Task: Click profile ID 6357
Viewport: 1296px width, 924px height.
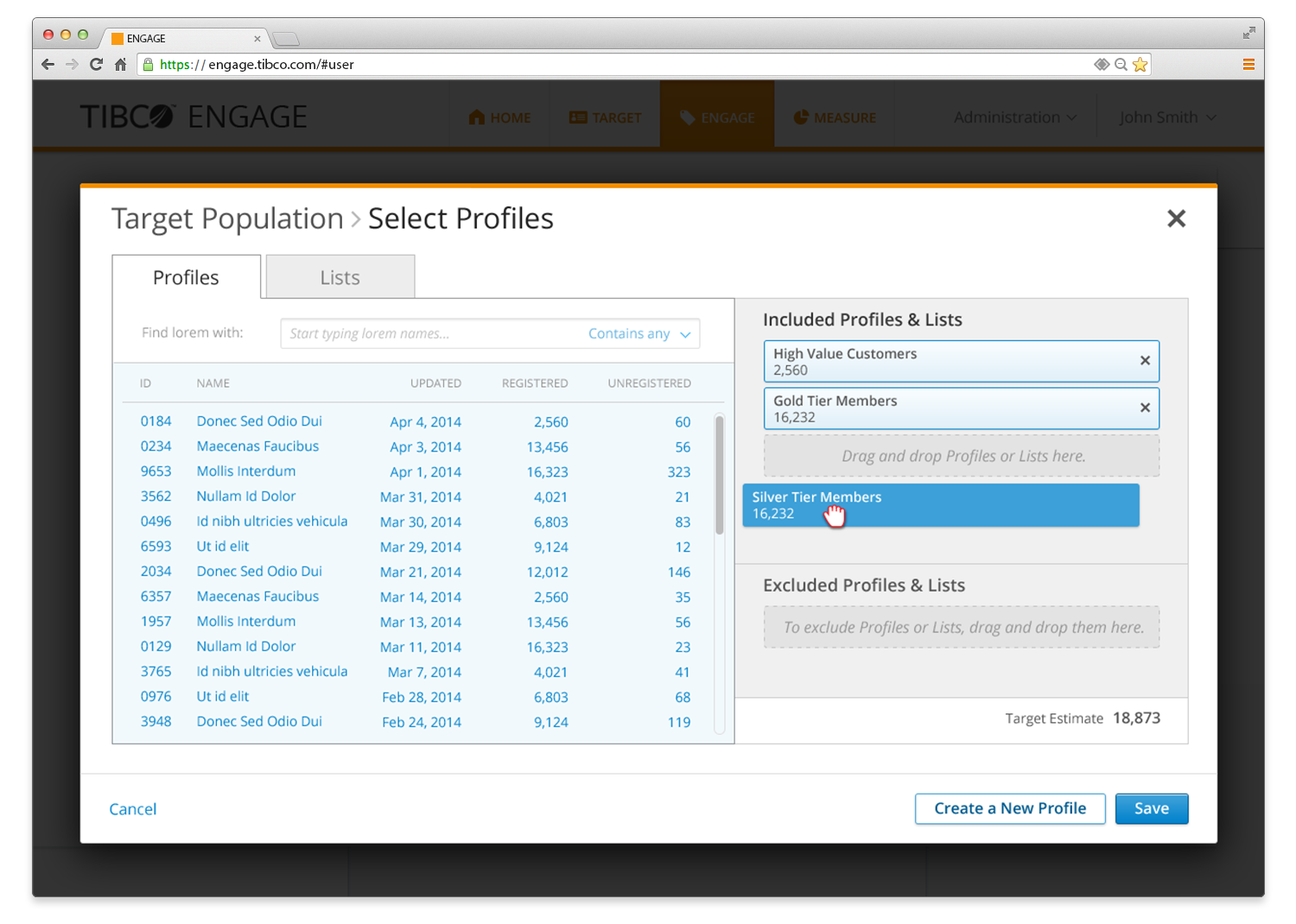Action: [x=156, y=597]
